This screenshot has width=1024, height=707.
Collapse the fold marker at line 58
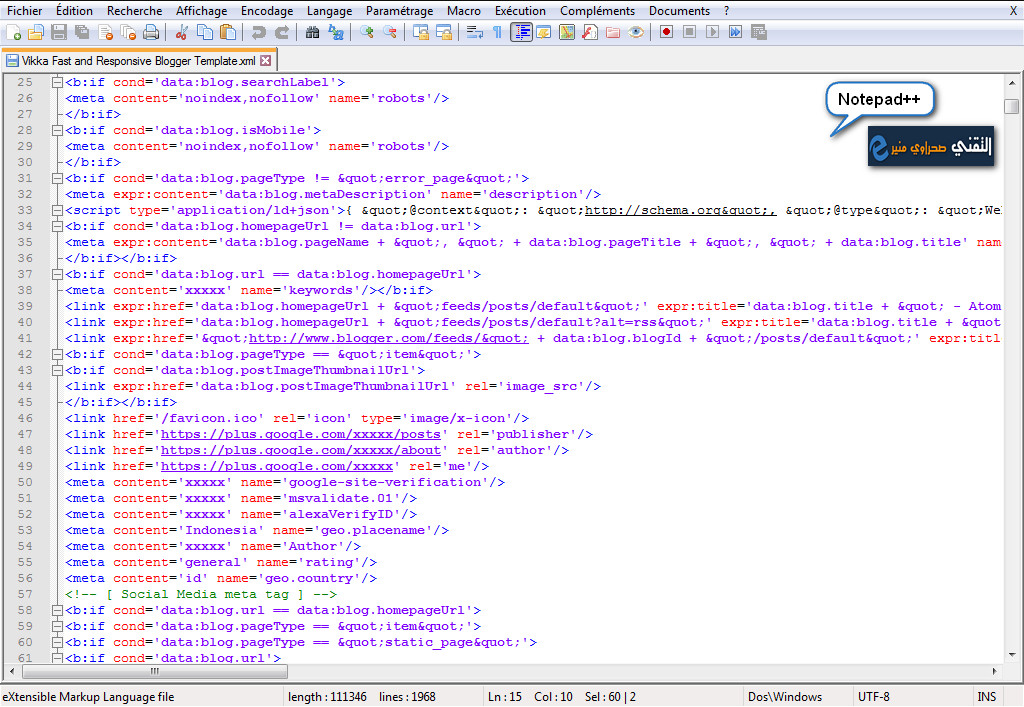pos(56,610)
